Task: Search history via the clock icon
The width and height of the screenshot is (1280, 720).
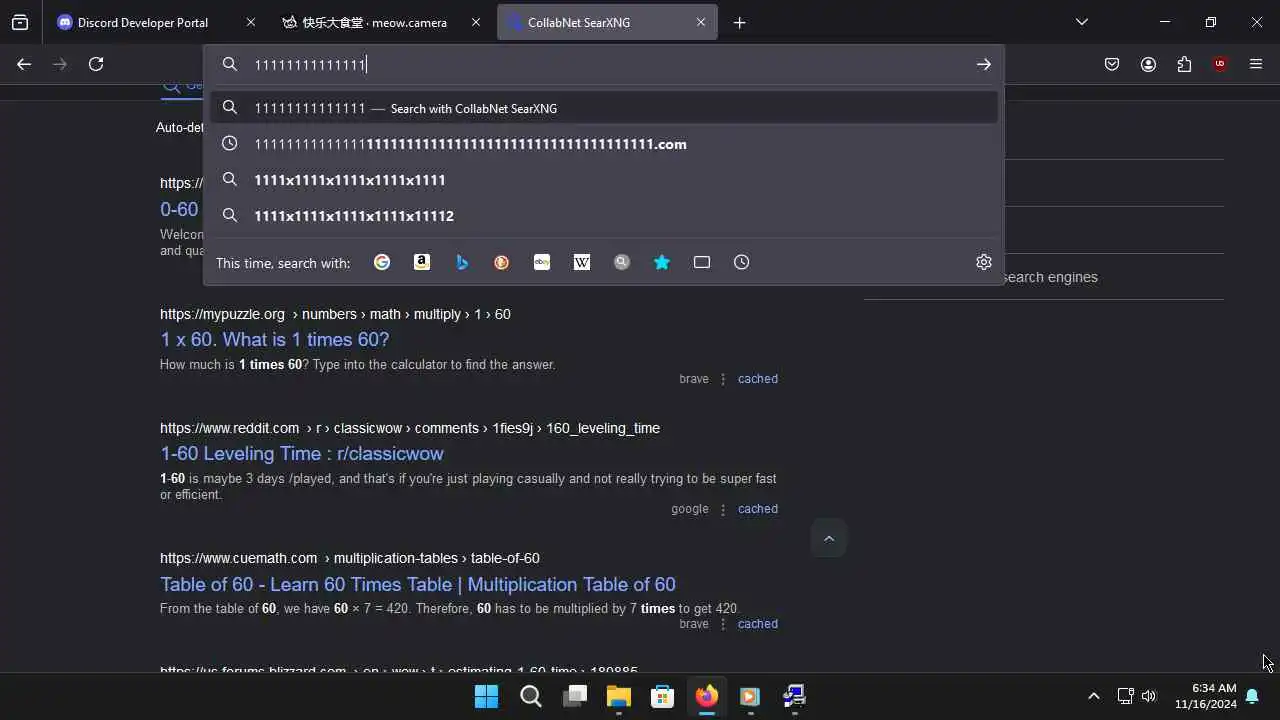Action: tap(742, 262)
